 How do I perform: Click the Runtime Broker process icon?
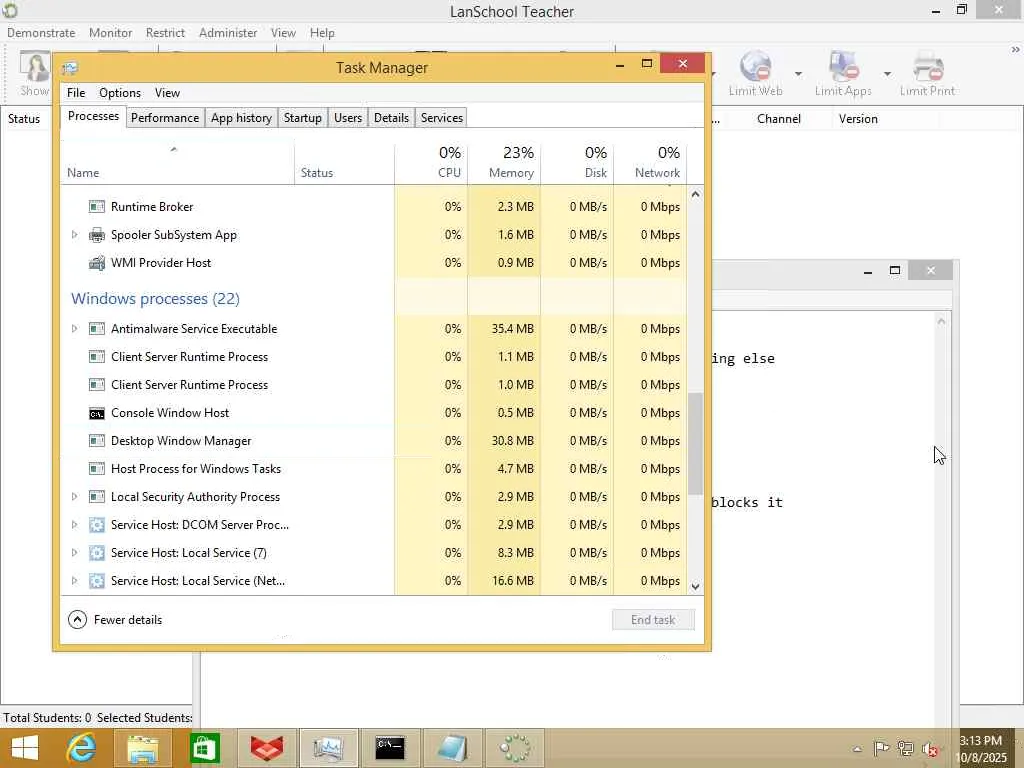coord(97,207)
